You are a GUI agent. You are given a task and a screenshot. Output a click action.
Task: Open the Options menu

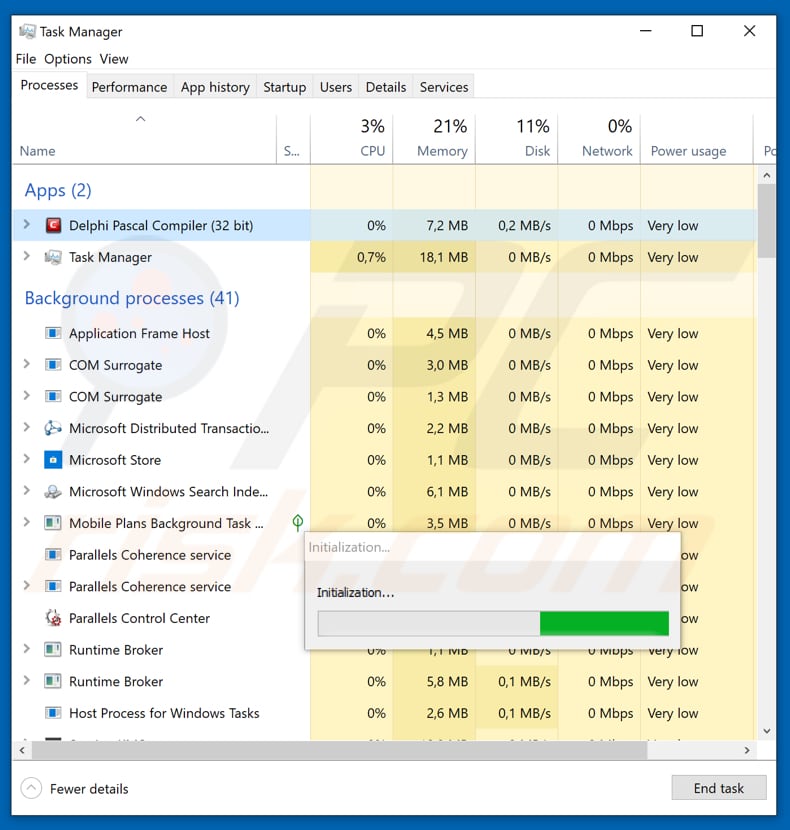click(x=68, y=59)
